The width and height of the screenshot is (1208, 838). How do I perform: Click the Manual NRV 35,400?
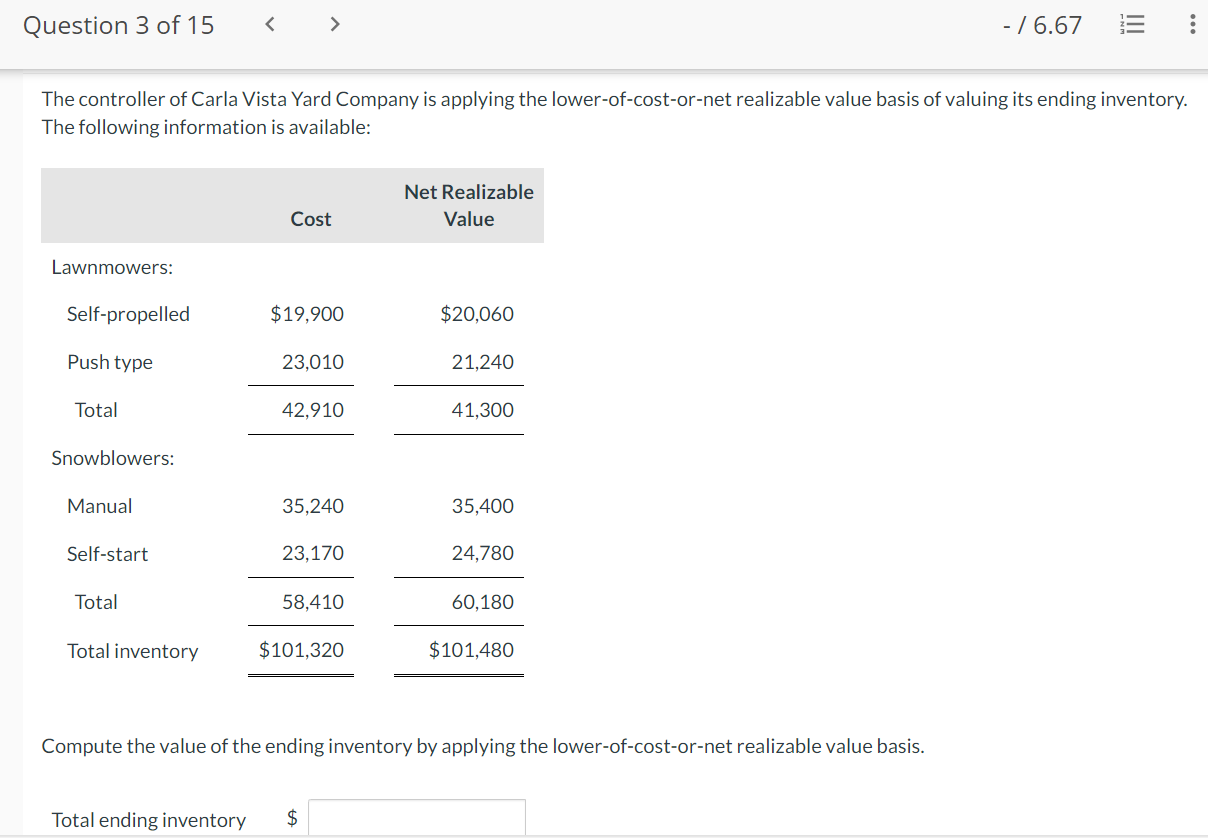point(483,506)
